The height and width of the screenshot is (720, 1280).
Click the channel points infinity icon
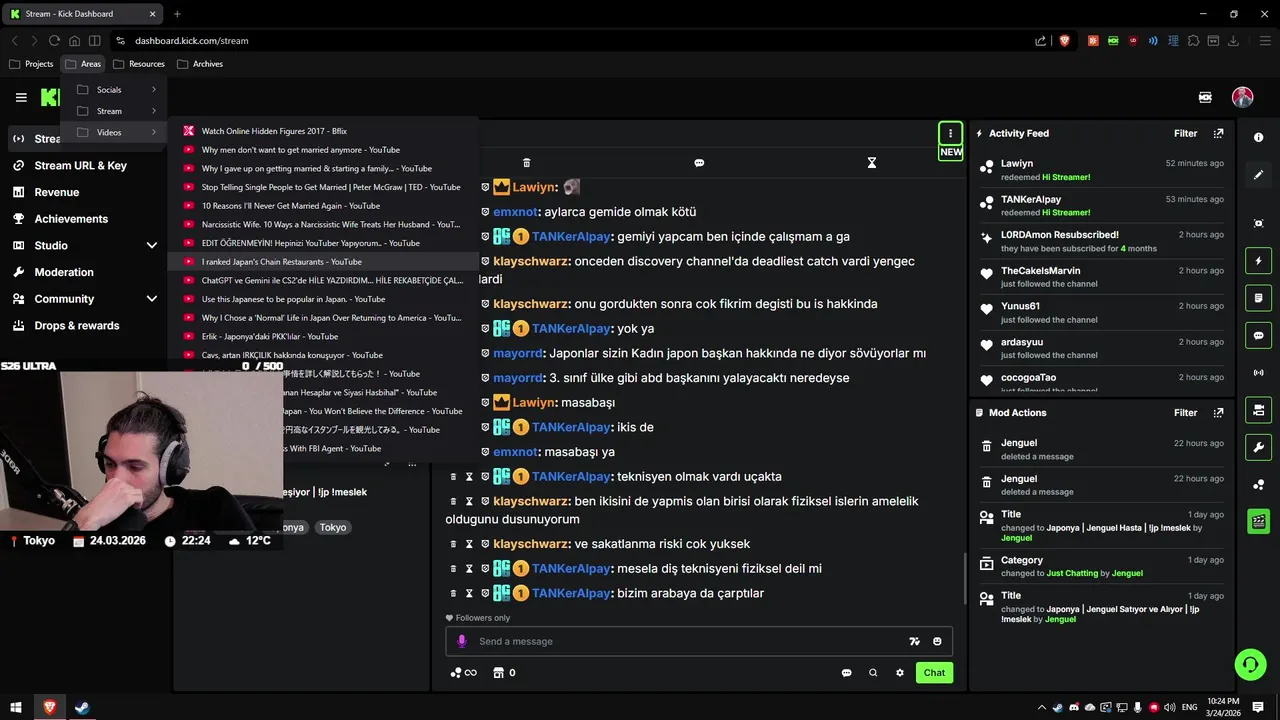463,673
